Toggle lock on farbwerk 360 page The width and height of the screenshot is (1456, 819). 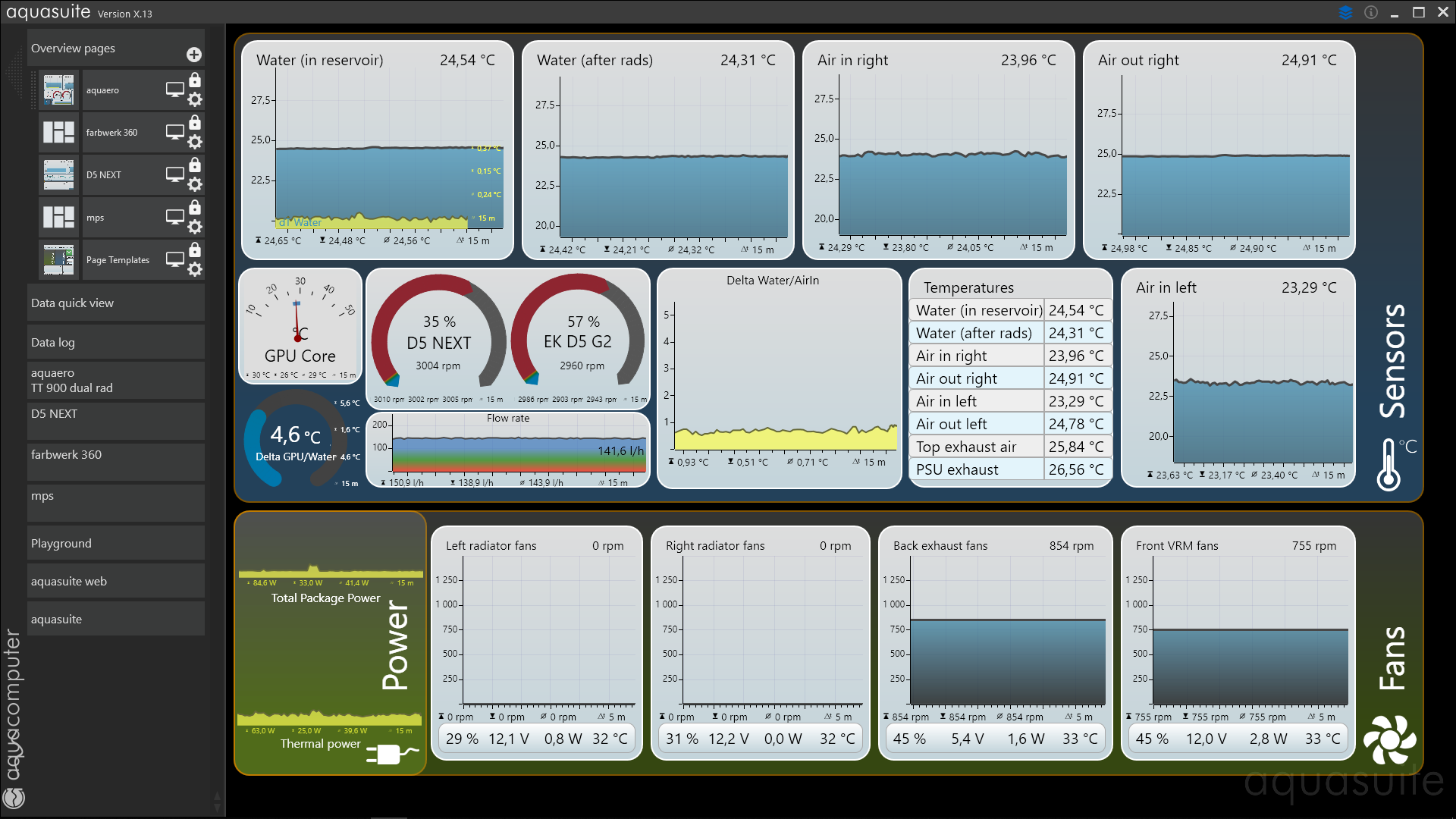(195, 123)
